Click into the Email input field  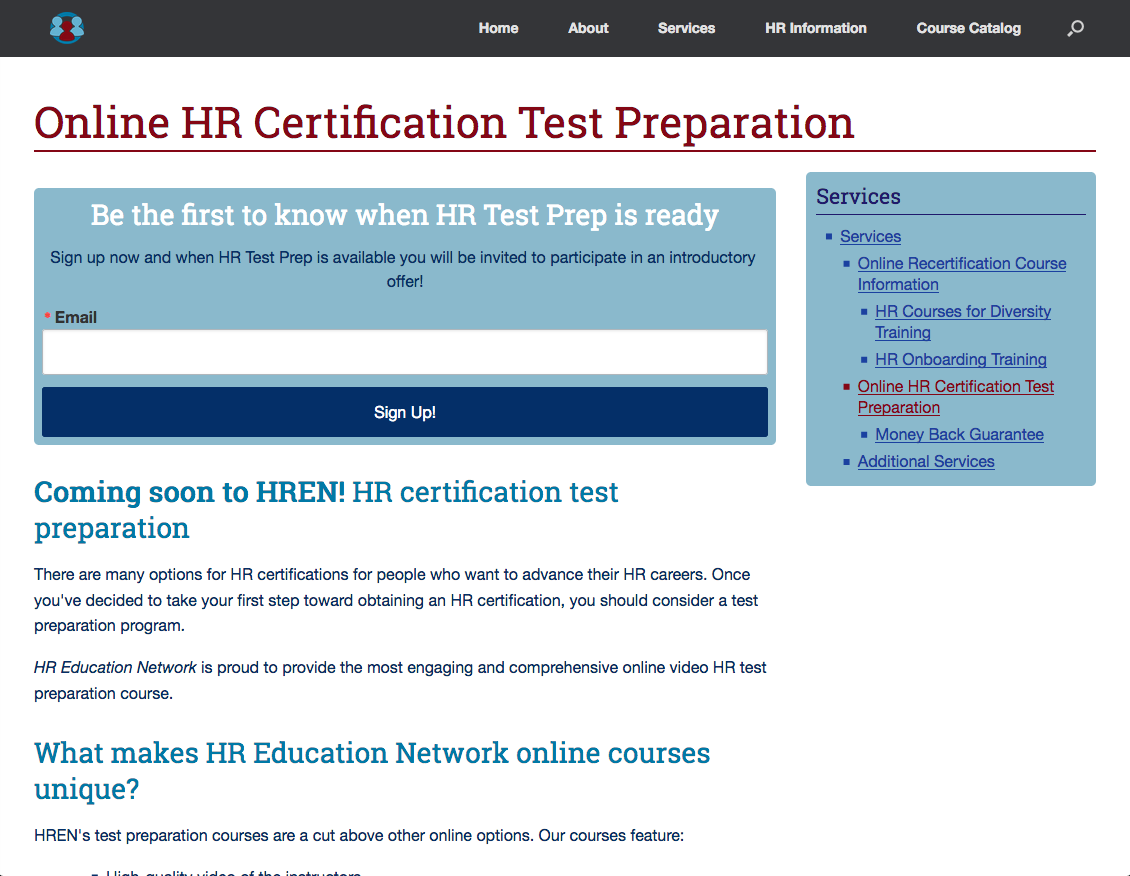[x=404, y=352]
